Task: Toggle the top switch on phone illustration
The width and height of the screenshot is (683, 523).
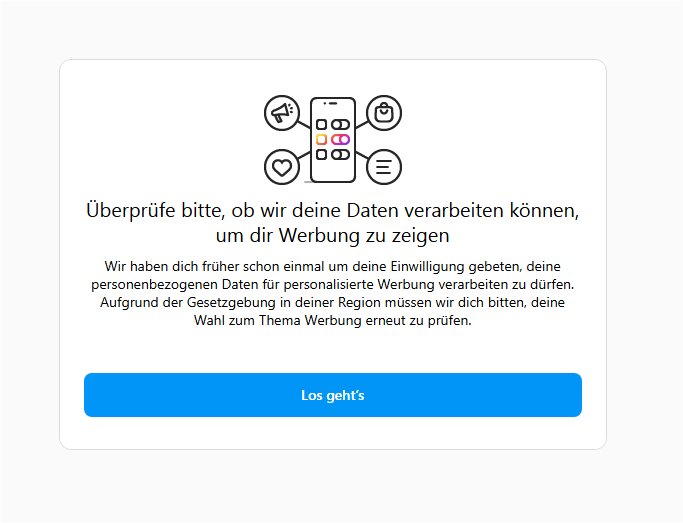Action: coord(340,125)
